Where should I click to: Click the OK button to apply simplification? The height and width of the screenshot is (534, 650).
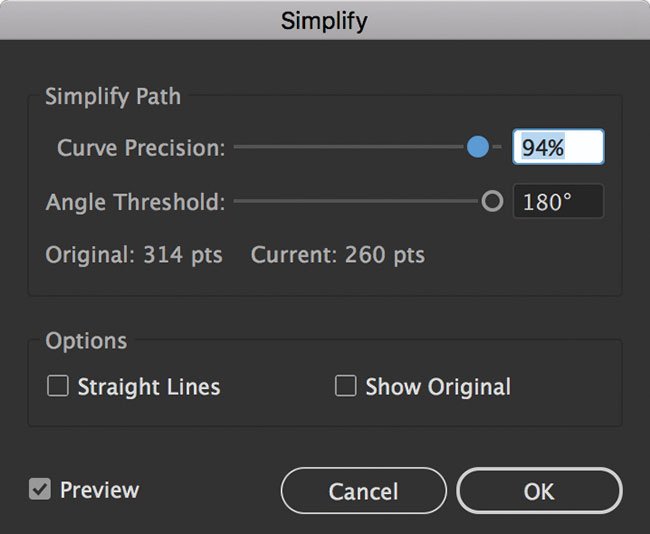pyautogui.click(x=539, y=491)
